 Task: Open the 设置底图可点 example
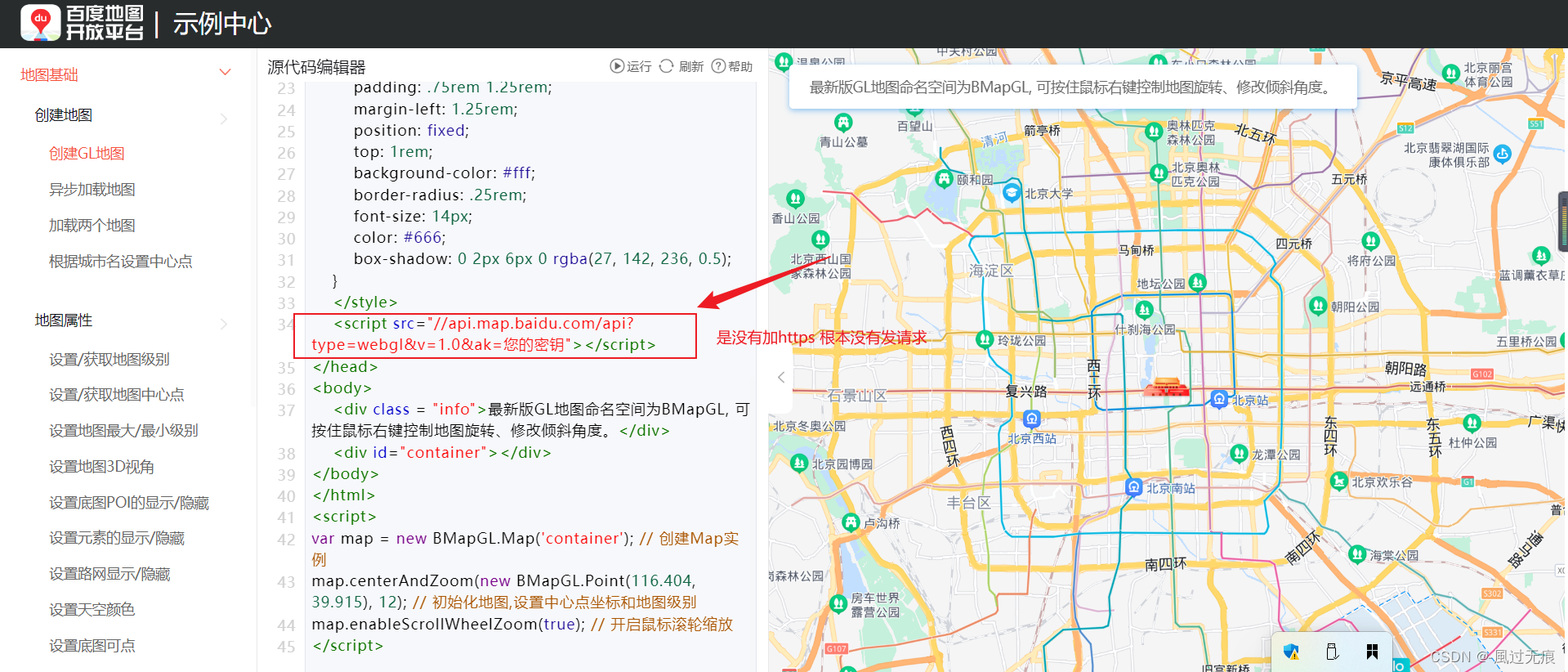pos(92,646)
